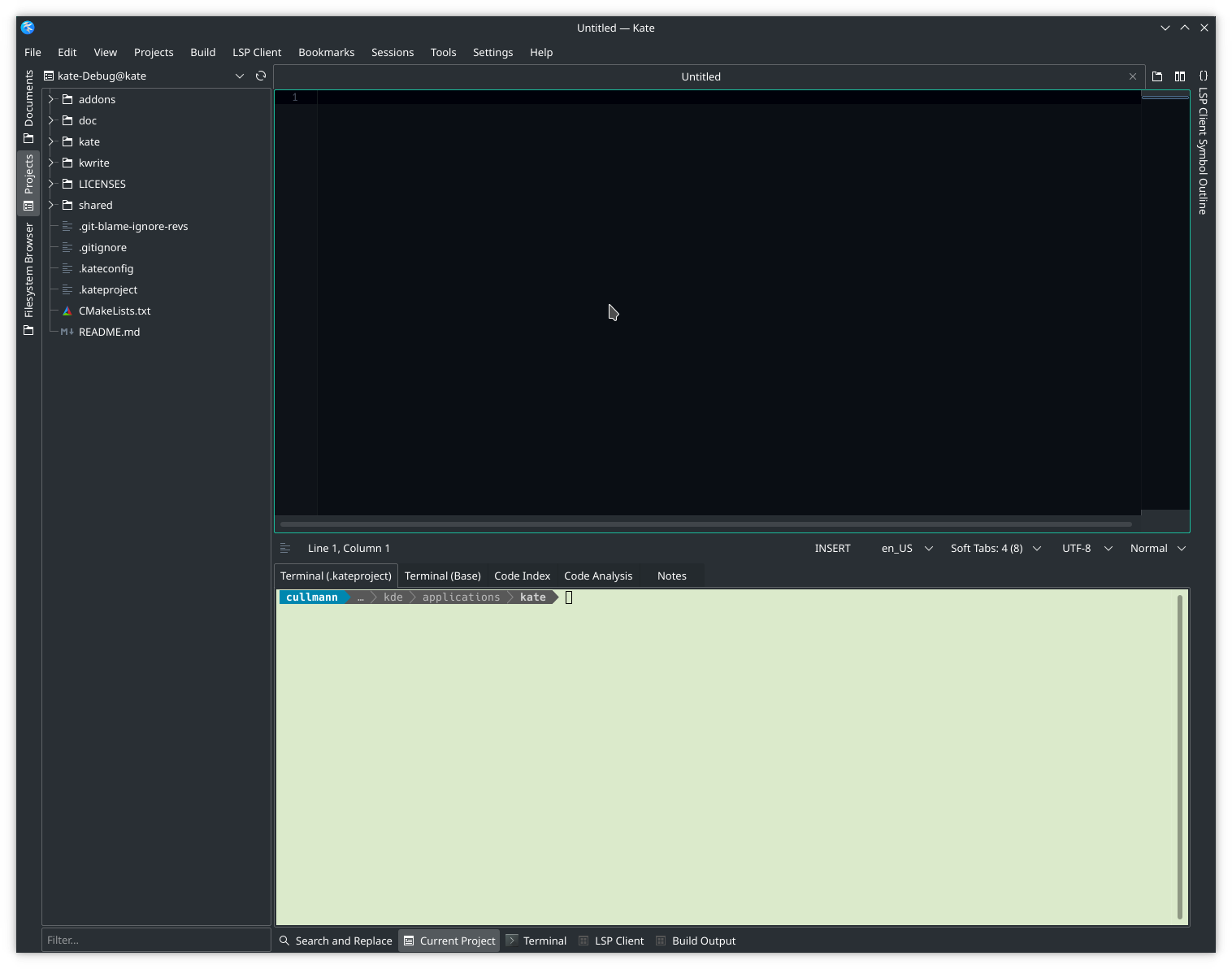Open the .git-blame-ignore-revs file

[x=133, y=226]
